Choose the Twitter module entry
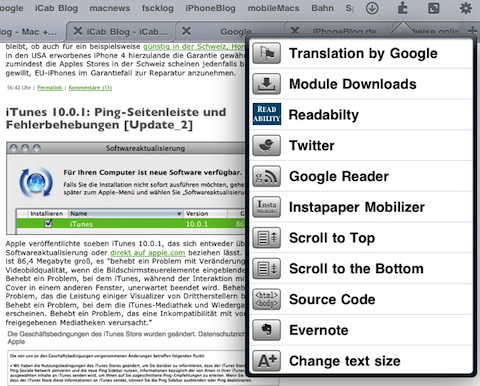480x386 pixels. tap(361, 145)
